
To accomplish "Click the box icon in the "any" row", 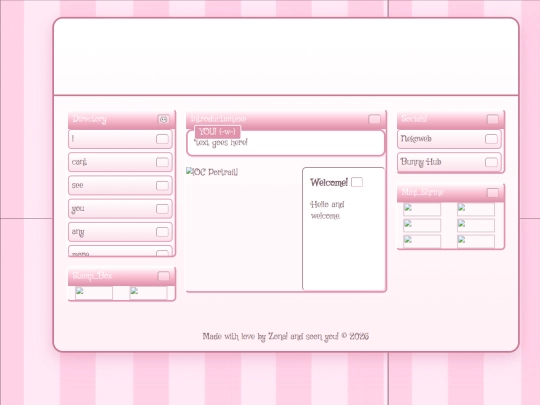I will 162,232.
